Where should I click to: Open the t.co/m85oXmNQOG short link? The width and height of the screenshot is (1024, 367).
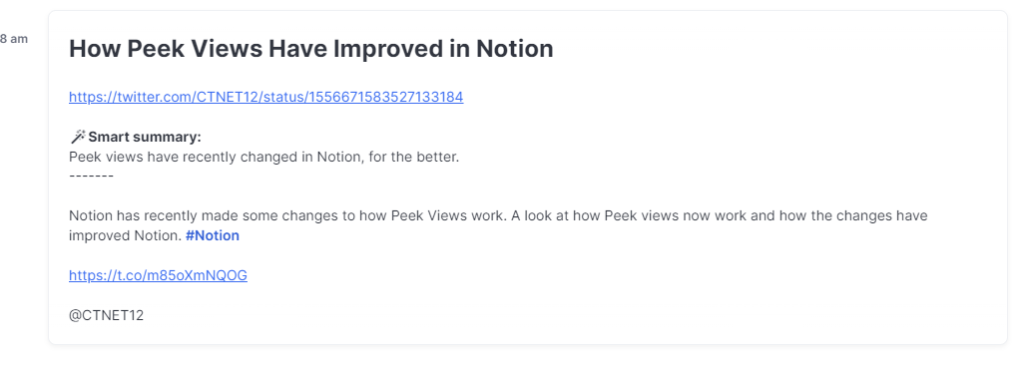[x=158, y=276]
